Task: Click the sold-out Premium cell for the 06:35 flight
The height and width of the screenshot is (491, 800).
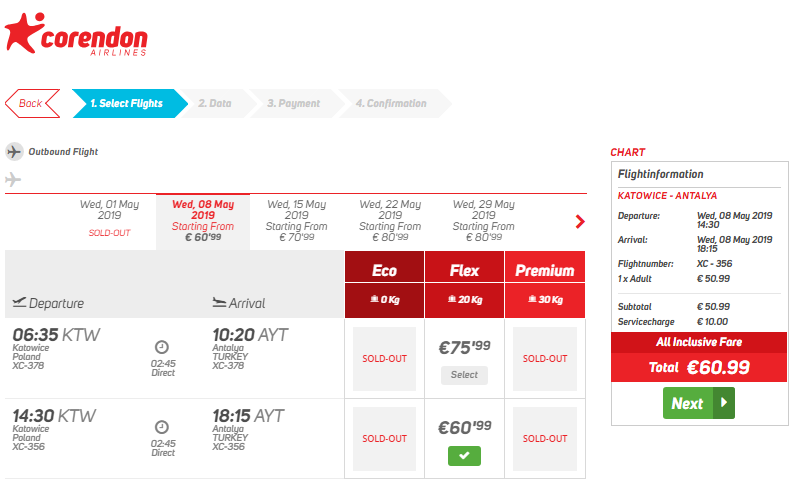Action: coord(545,359)
